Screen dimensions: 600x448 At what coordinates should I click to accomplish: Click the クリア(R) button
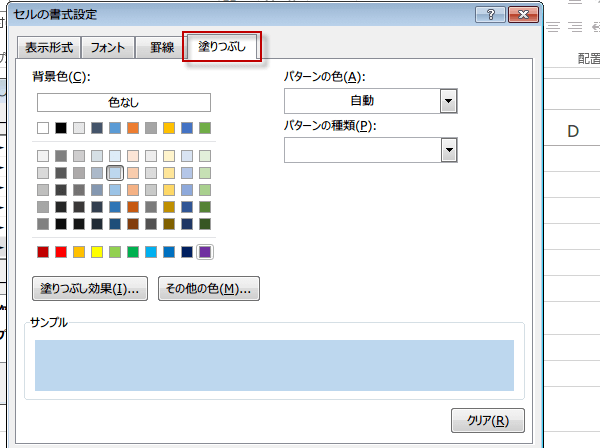(x=488, y=420)
